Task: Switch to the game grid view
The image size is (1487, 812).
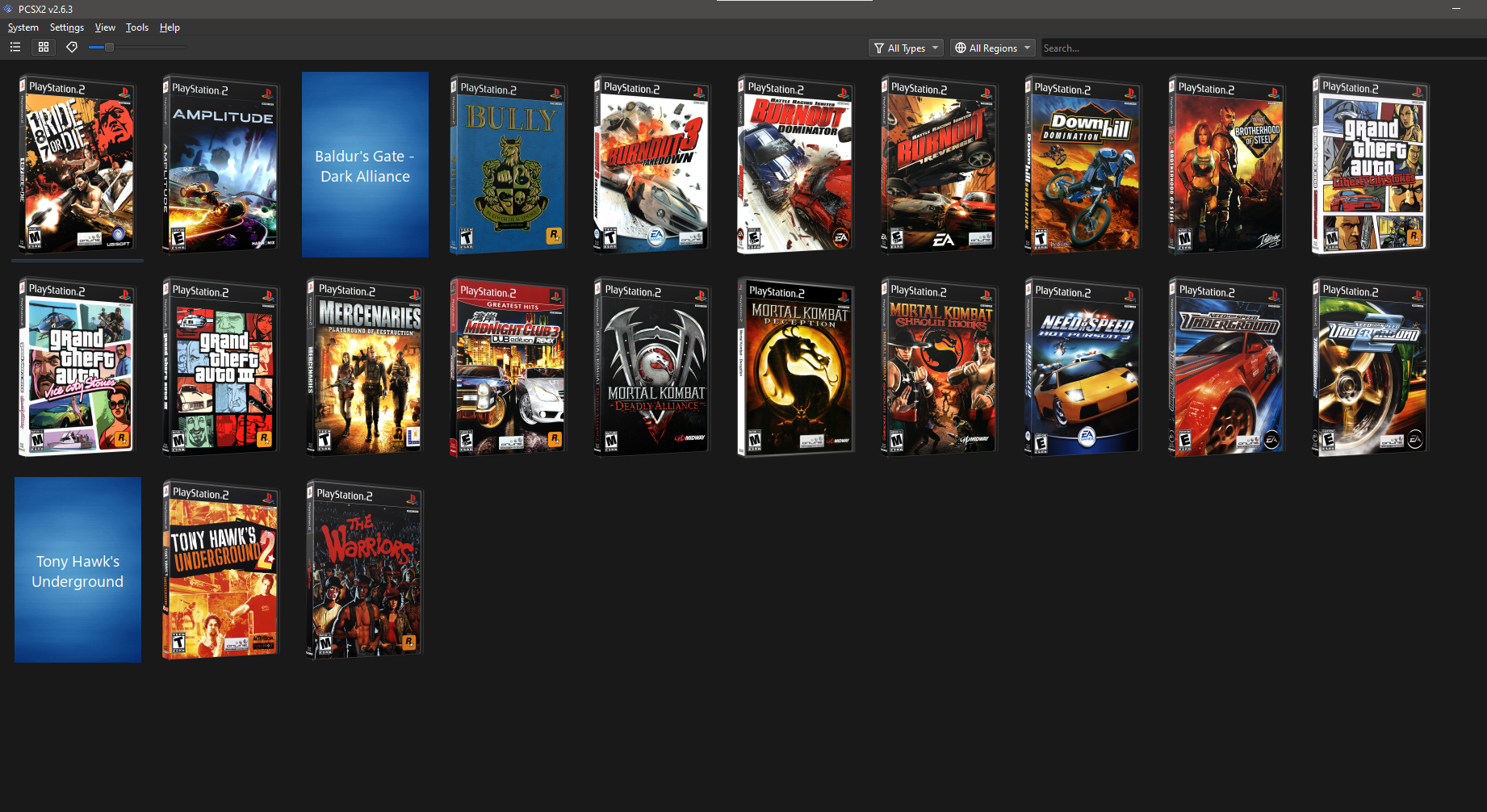Action: point(44,47)
